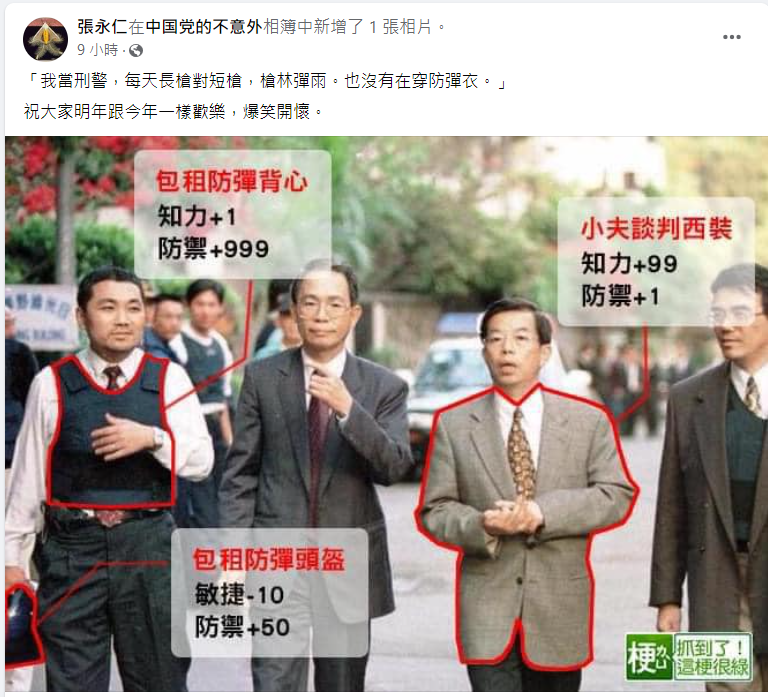768x697 pixels.
Task: Click the globe public-audience icon
Action: [136, 50]
